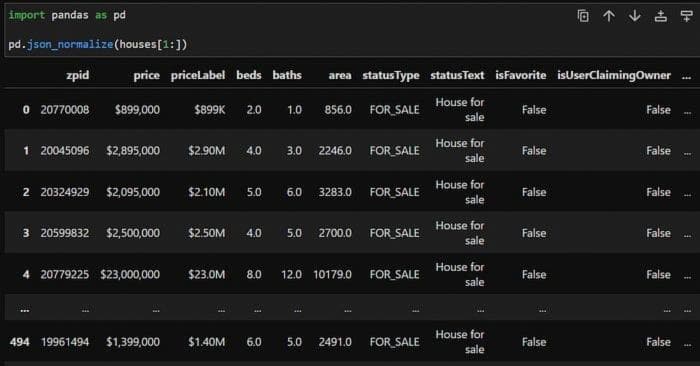
Task: Select the isFavorite column header
Action: point(521,75)
